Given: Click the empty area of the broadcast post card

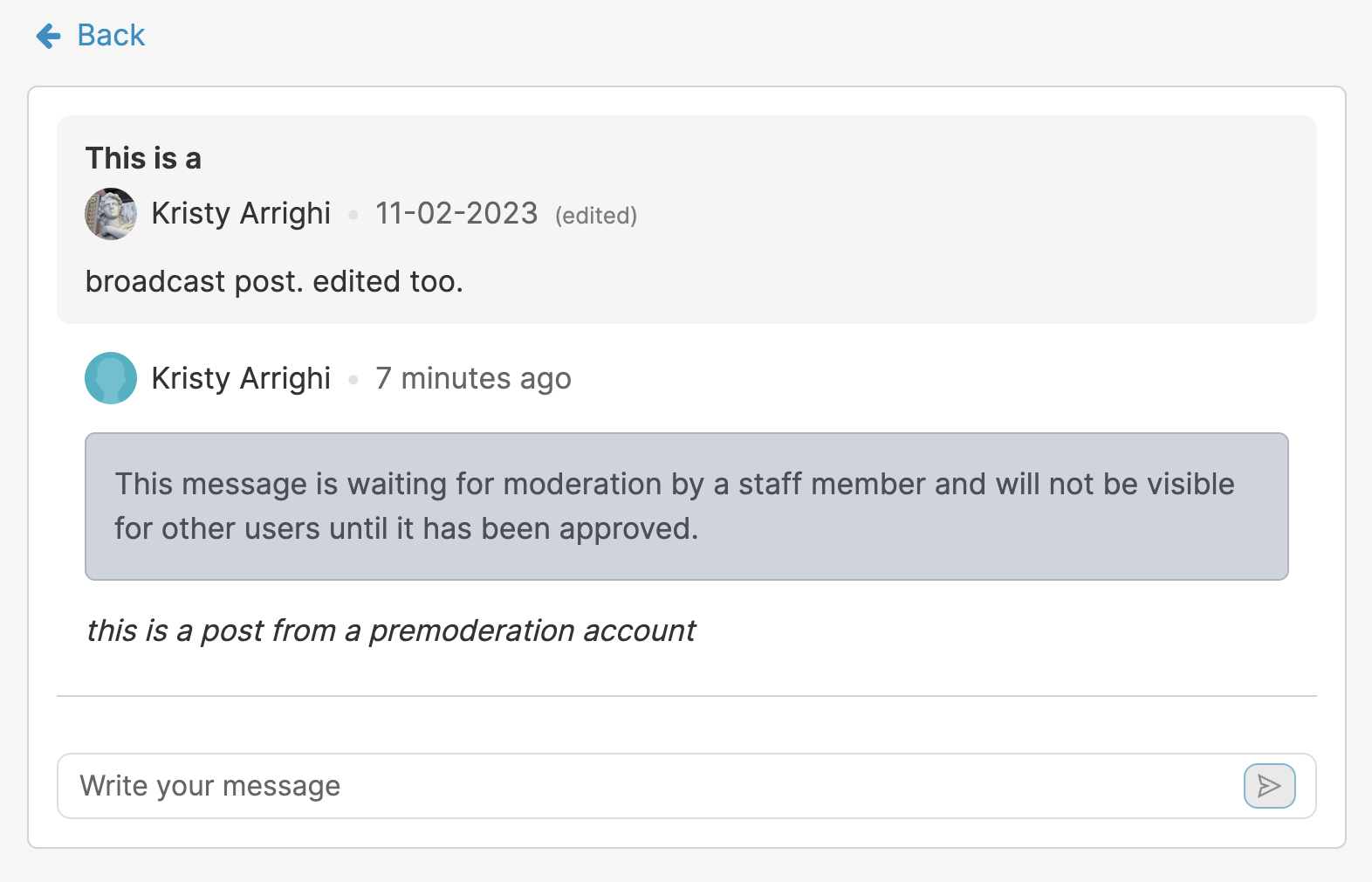Looking at the screenshot, I should tap(960, 218).
